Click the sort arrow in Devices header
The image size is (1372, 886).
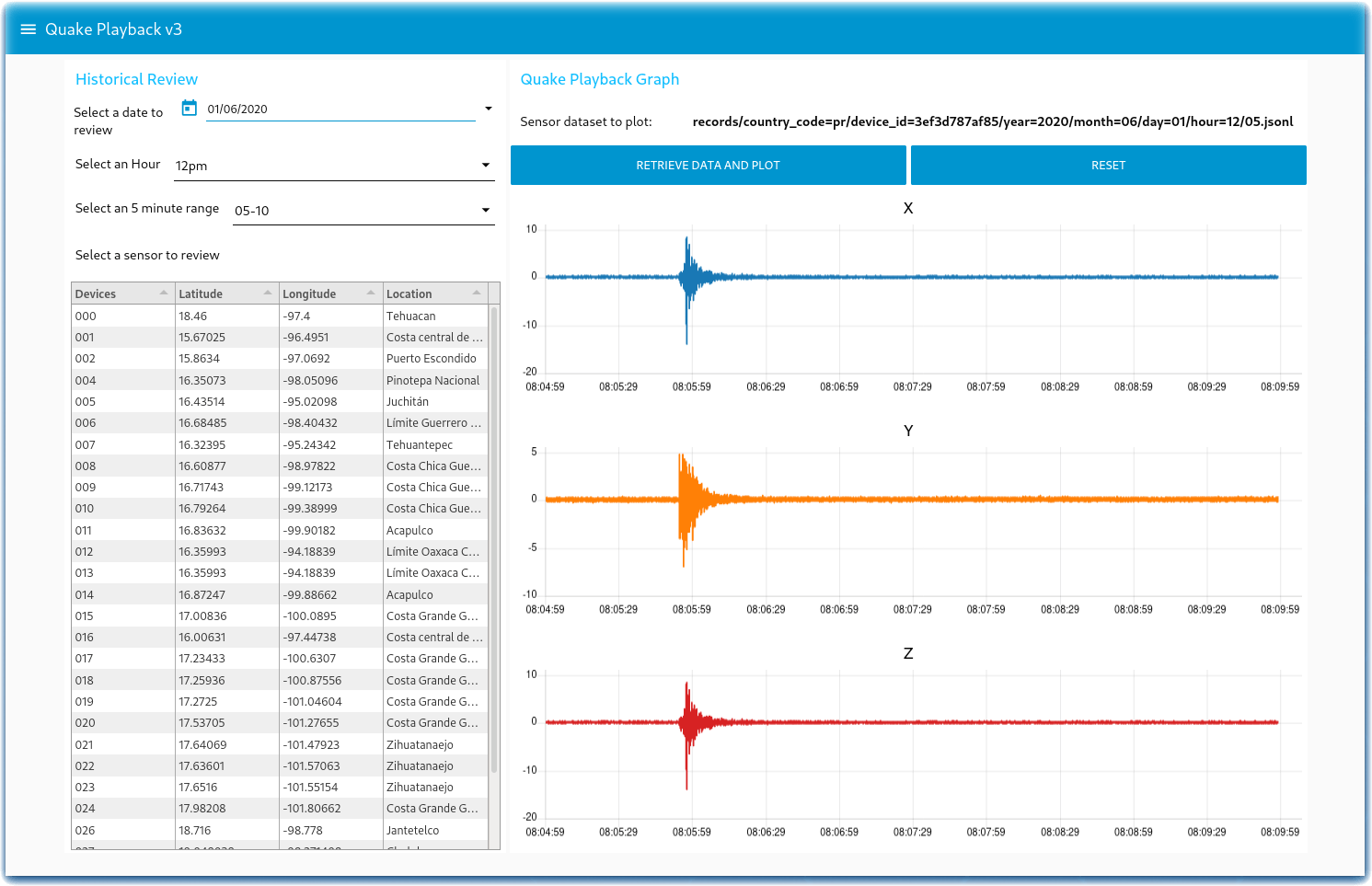(164, 293)
